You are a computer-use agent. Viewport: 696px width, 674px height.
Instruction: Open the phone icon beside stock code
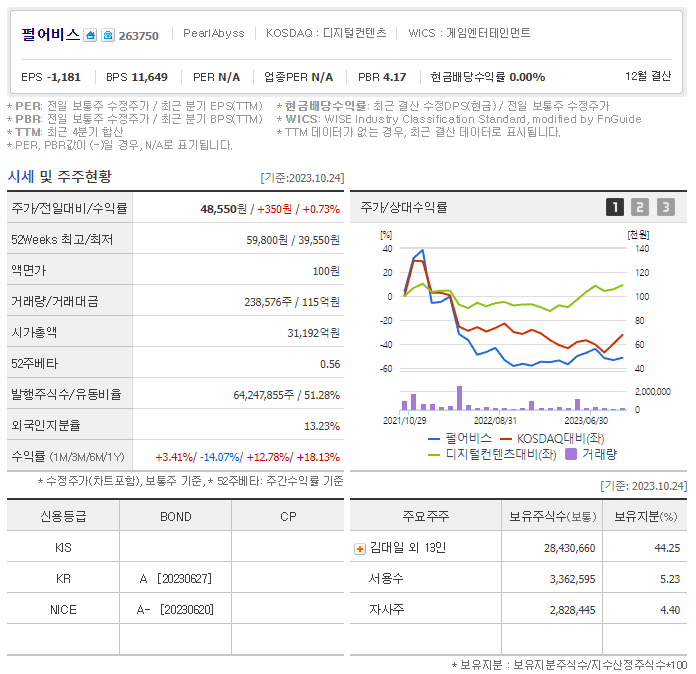(108, 35)
